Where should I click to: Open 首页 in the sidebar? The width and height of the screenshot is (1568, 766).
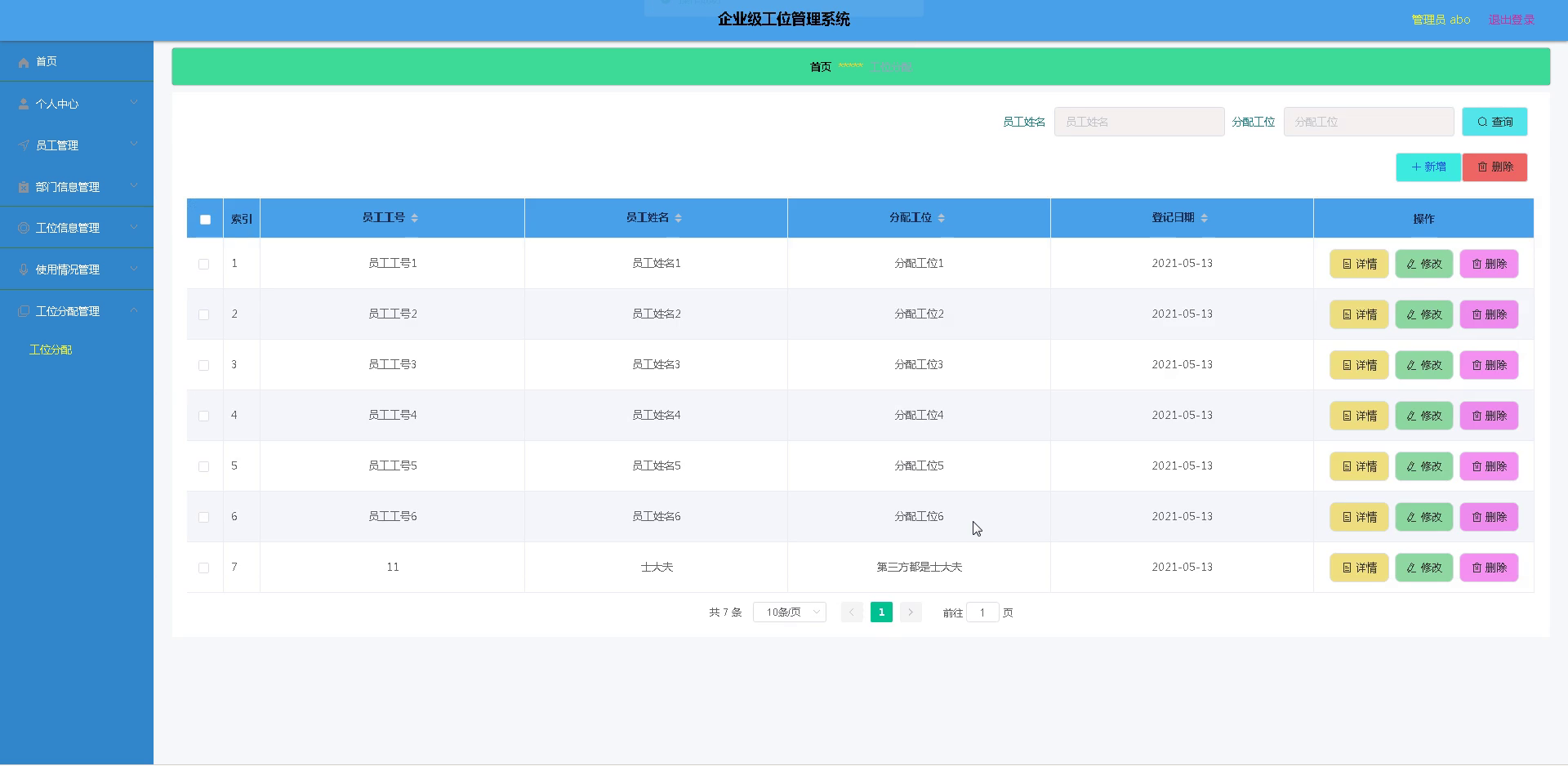(47, 62)
